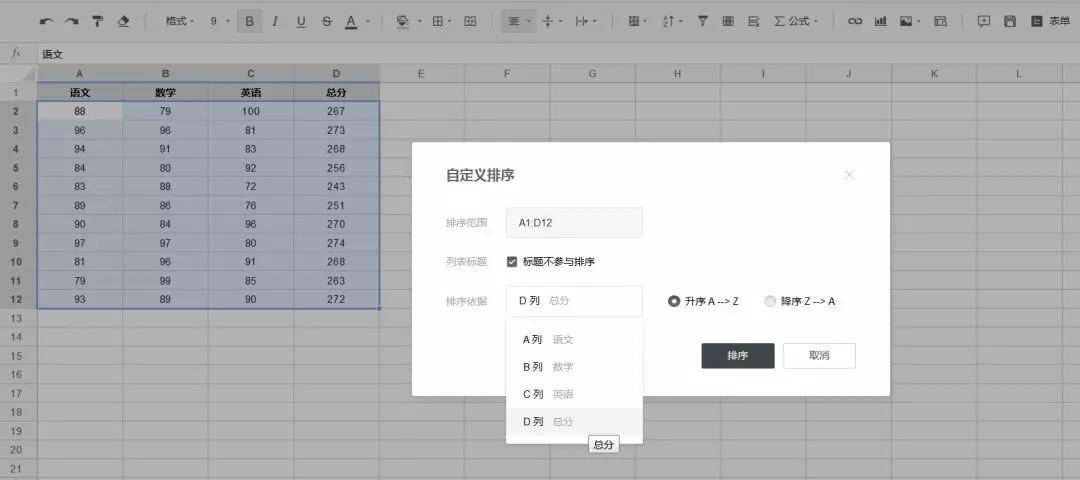This screenshot has width=1080, height=480.
Task: Open the 排序依据 column dropdown
Action: 574,301
